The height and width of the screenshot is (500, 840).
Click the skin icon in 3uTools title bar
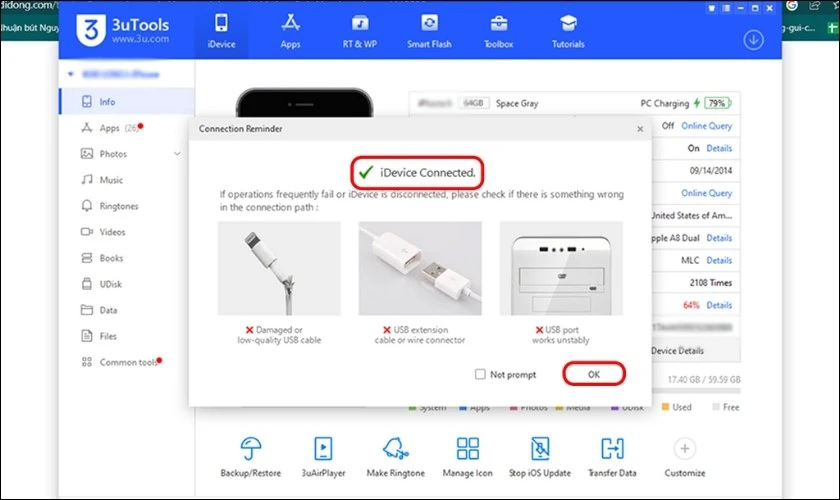pyautogui.click(x=711, y=8)
